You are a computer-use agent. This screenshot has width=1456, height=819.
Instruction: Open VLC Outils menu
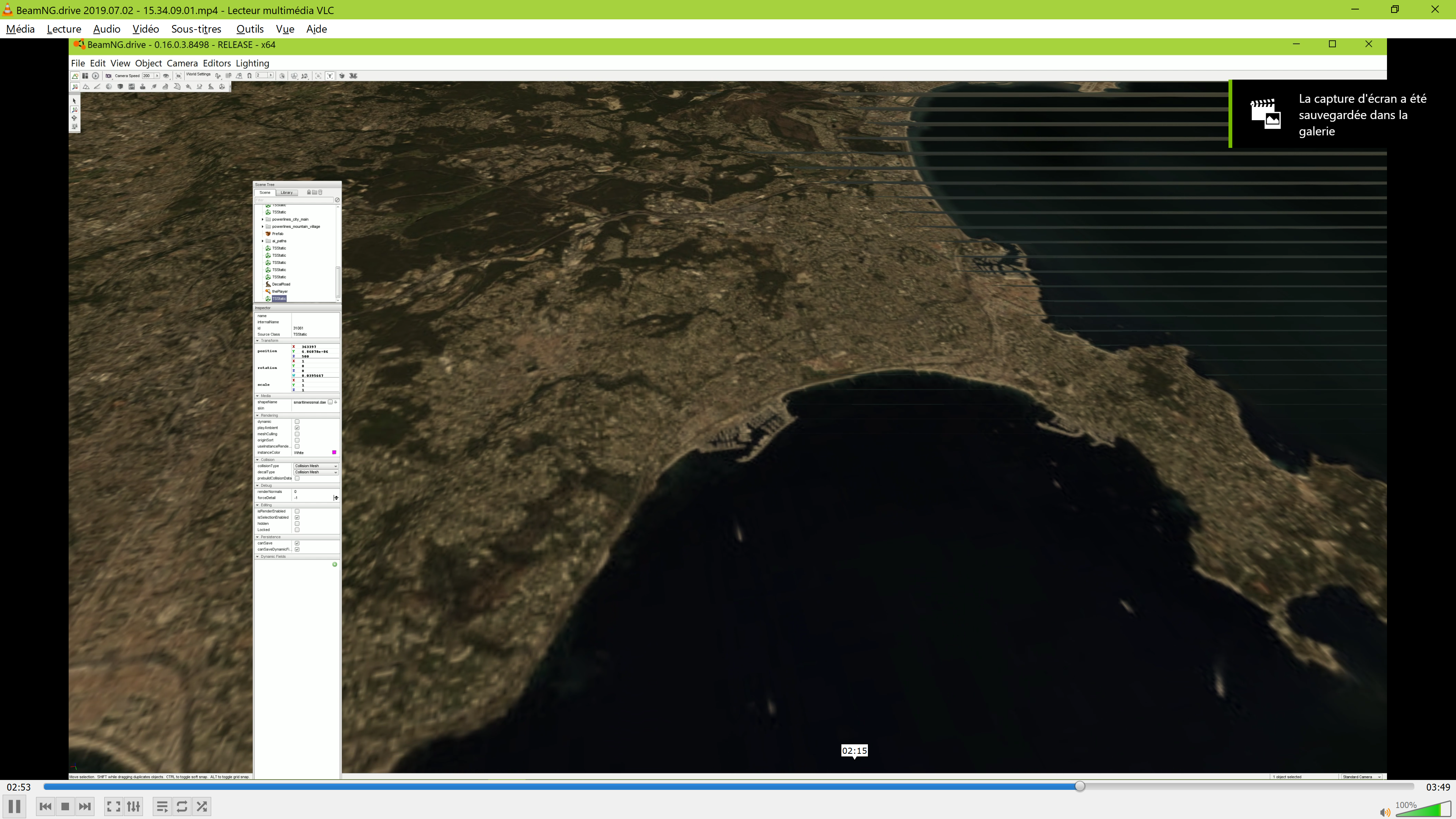click(x=250, y=29)
